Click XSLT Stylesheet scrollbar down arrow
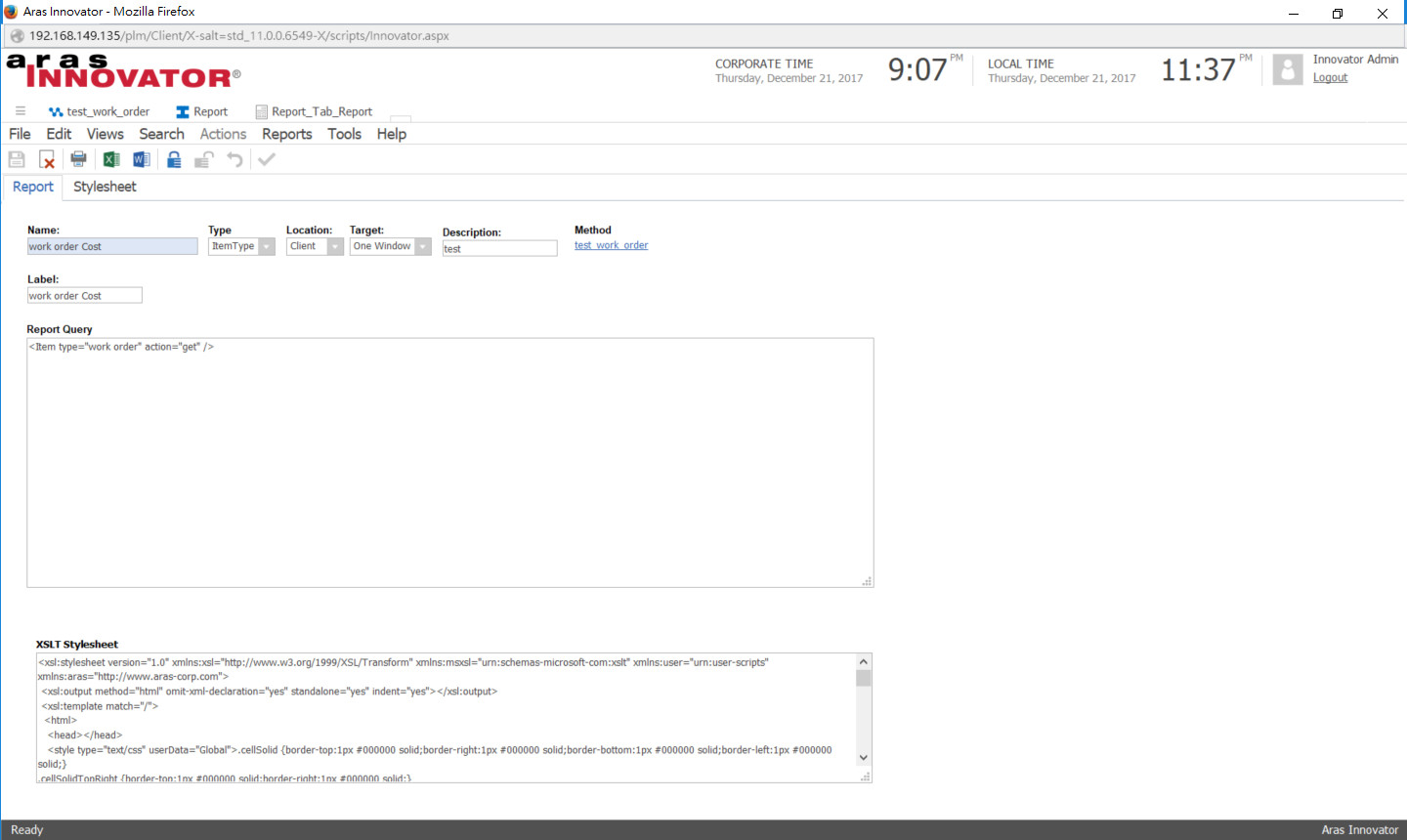Image resolution: width=1407 pixels, height=840 pixels. point(863,758)
